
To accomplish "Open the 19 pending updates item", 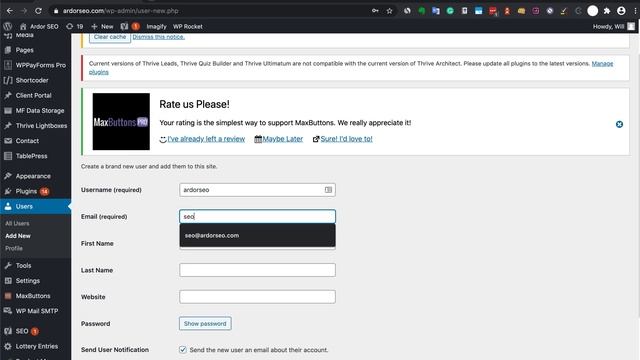I will click(x=75, y=27).
